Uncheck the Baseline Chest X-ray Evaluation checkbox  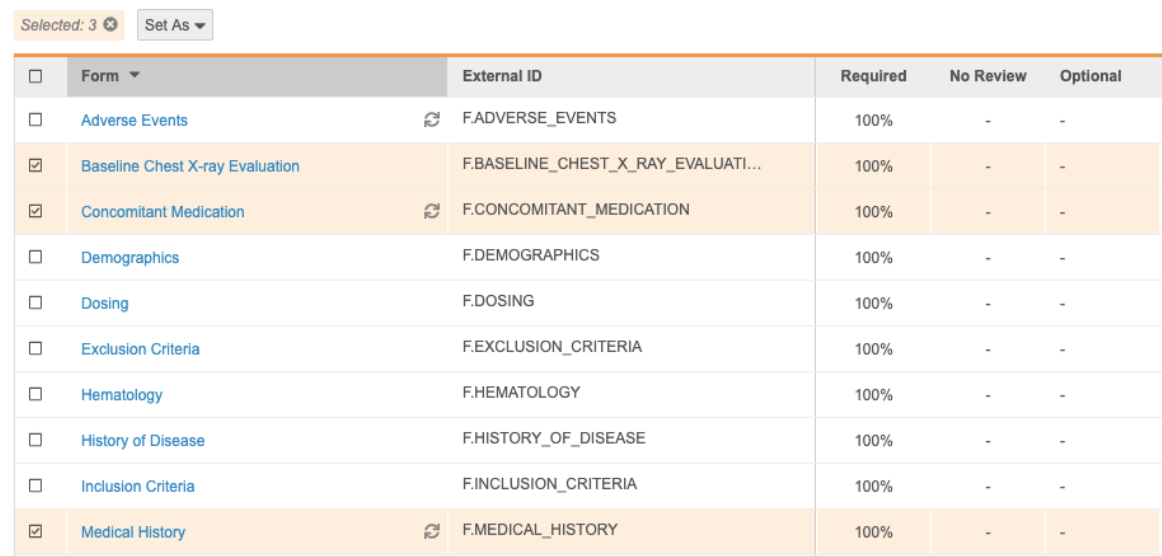pyautogui.click(x=36, y=166)
